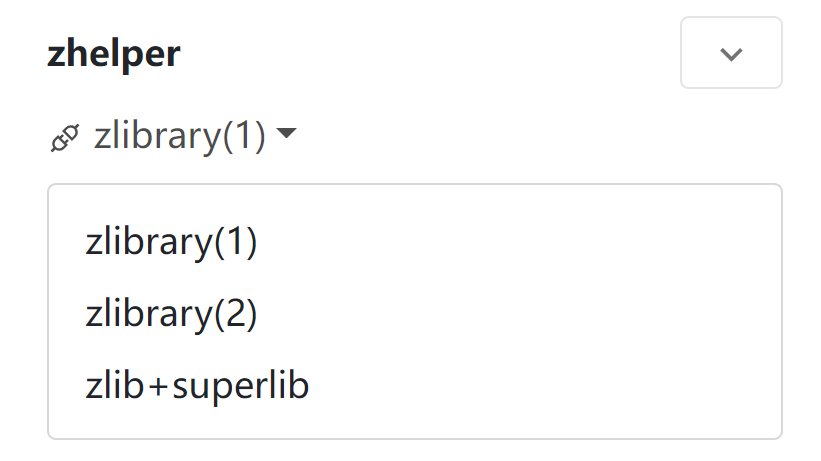
Task: Select zlibrary(1) option in the list
Action: (x=171, y=243)
